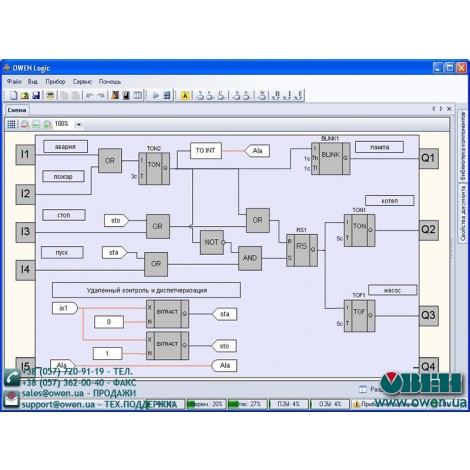The image size is (470, 470).
Task: Switch to the Схема tab
Action: coord(17,110)
